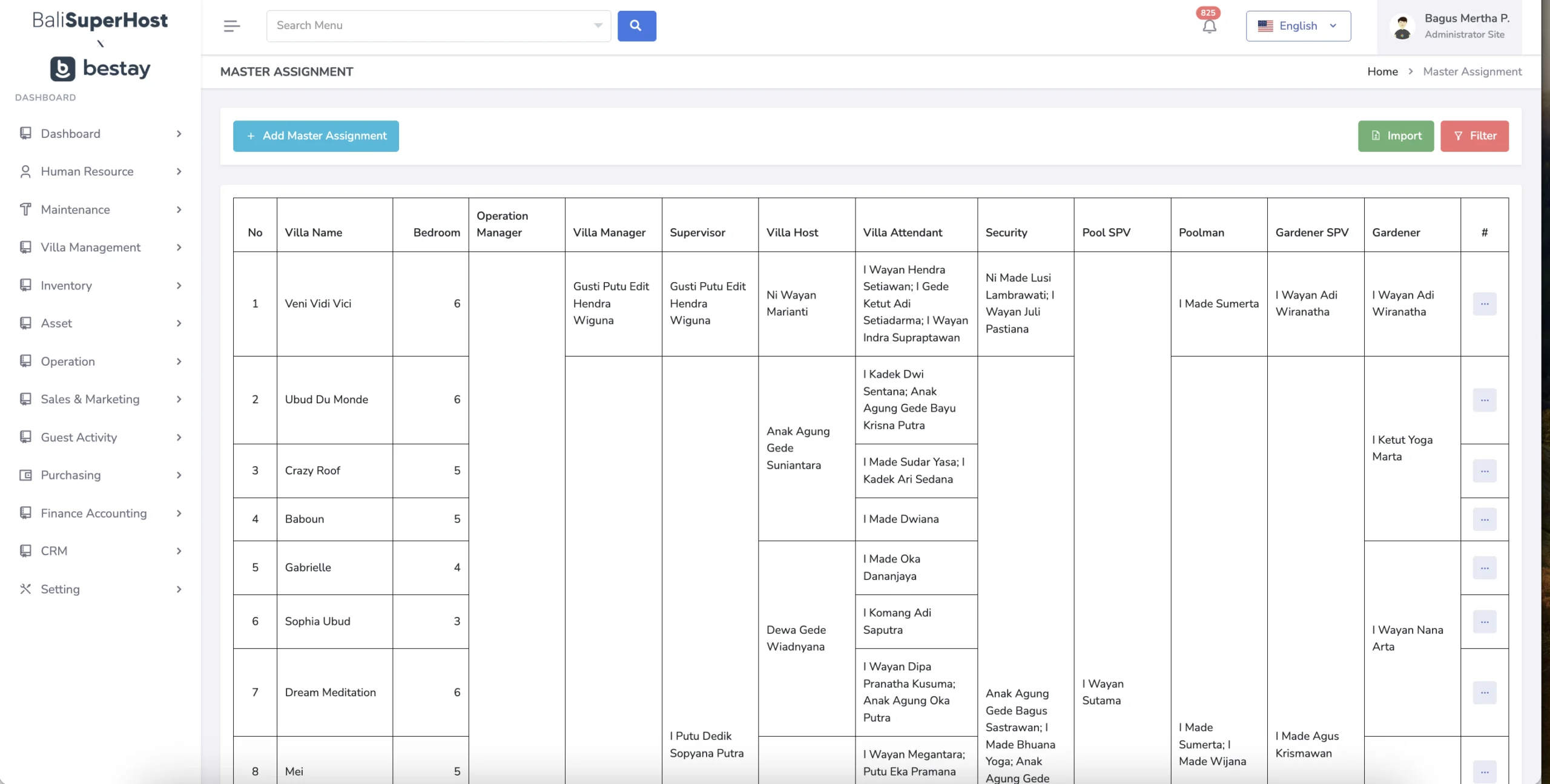Screen dimensions: 1550x784
Task: Click the Sales & Marketing sidebar icon
Action: coord(25,399)
